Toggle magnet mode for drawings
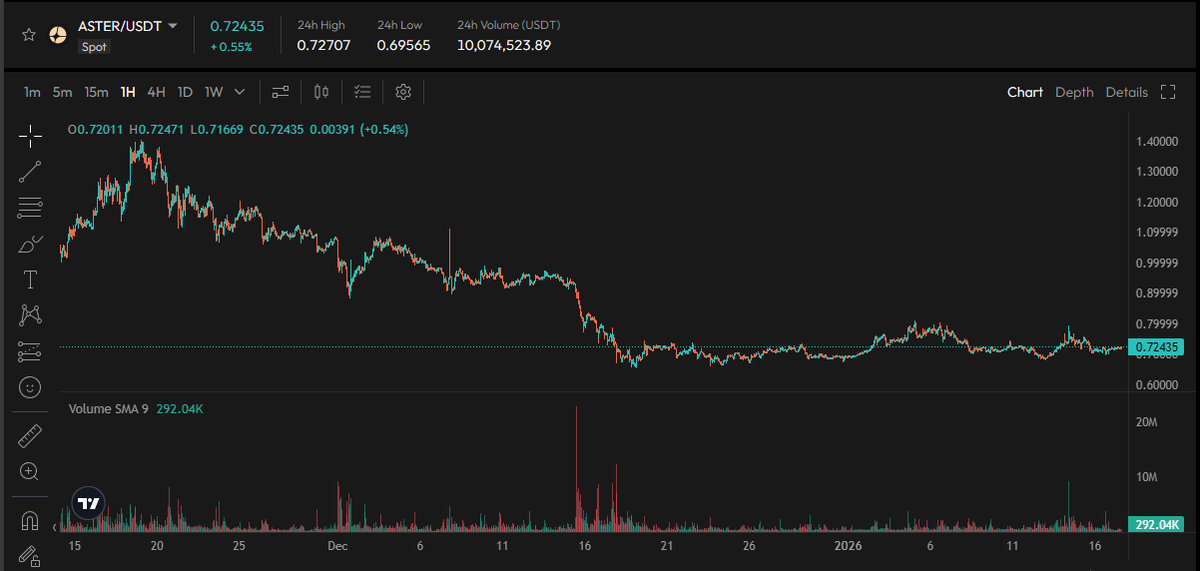The height and width of the screenshot is (571, 1200). click(x=29, y=521)
